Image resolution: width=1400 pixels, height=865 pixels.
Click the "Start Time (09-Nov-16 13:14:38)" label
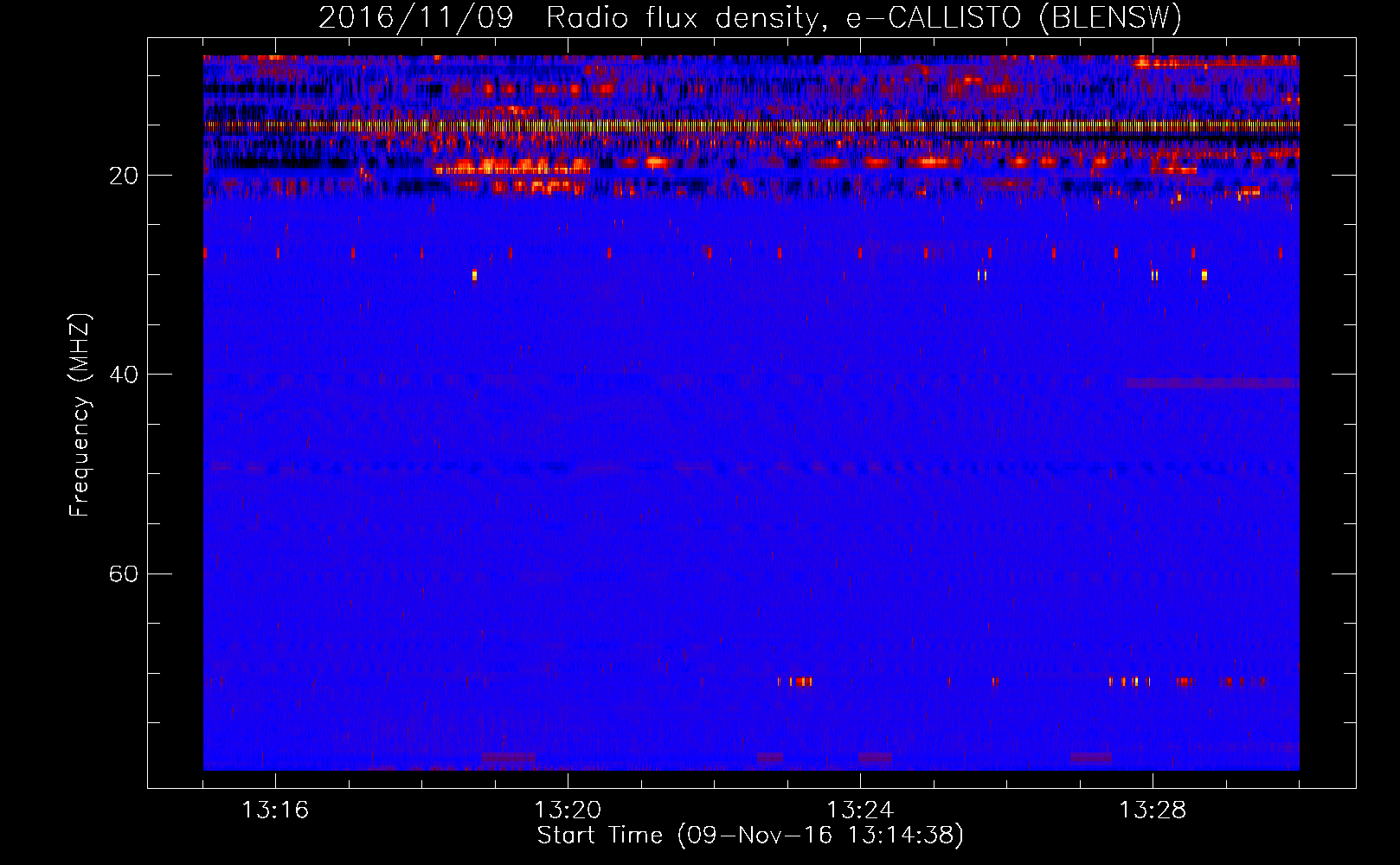750,836
